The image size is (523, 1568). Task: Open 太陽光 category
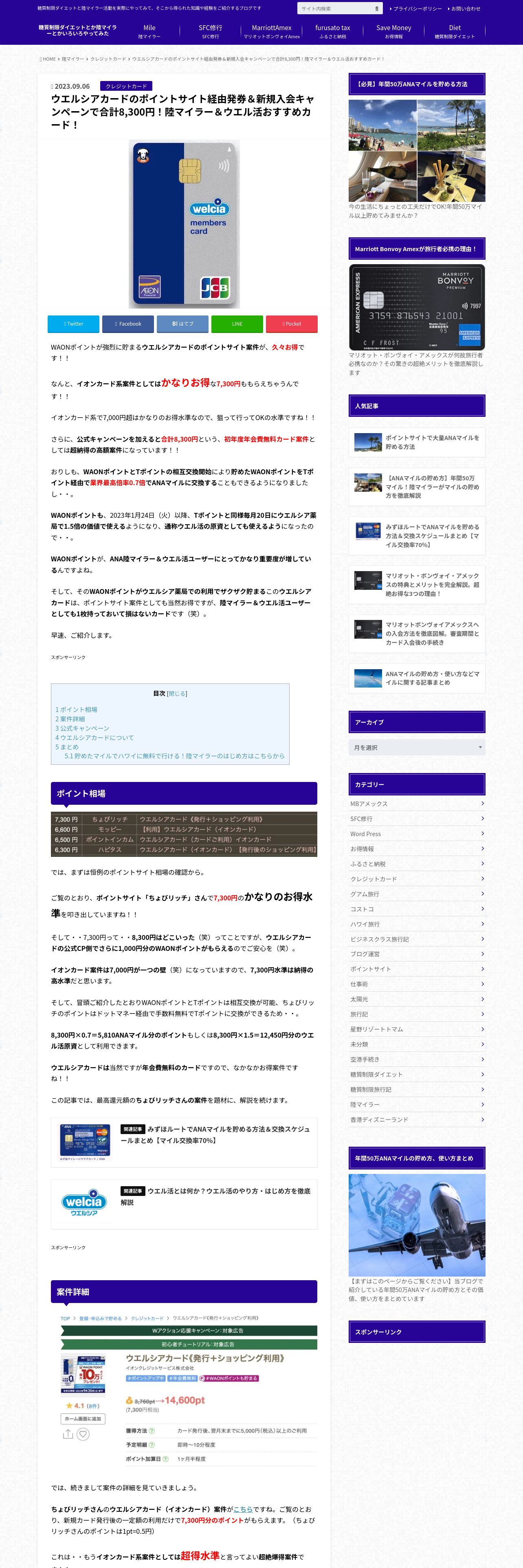416,999
